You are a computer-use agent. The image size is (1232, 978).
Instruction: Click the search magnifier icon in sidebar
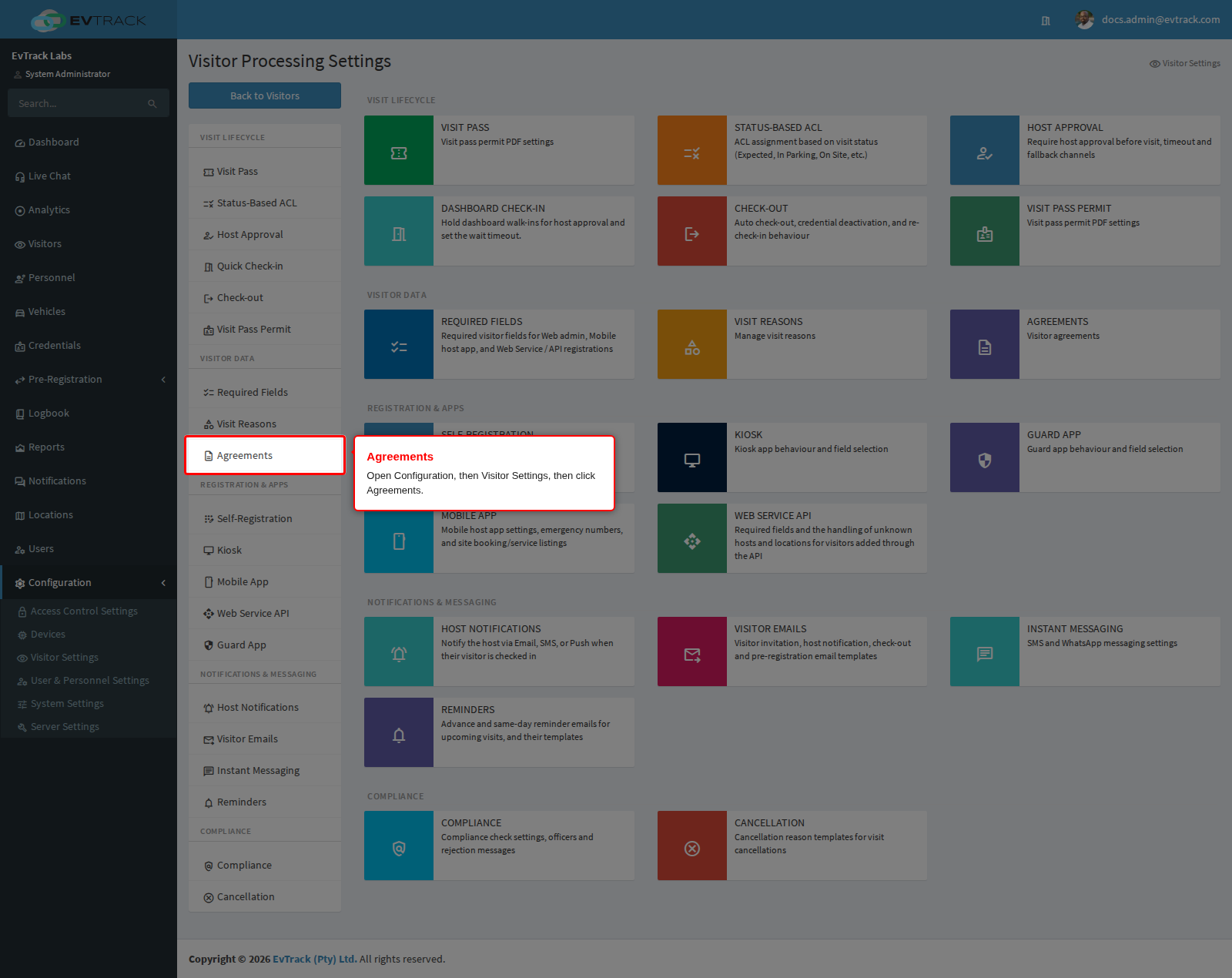click(x=152, y=103)
